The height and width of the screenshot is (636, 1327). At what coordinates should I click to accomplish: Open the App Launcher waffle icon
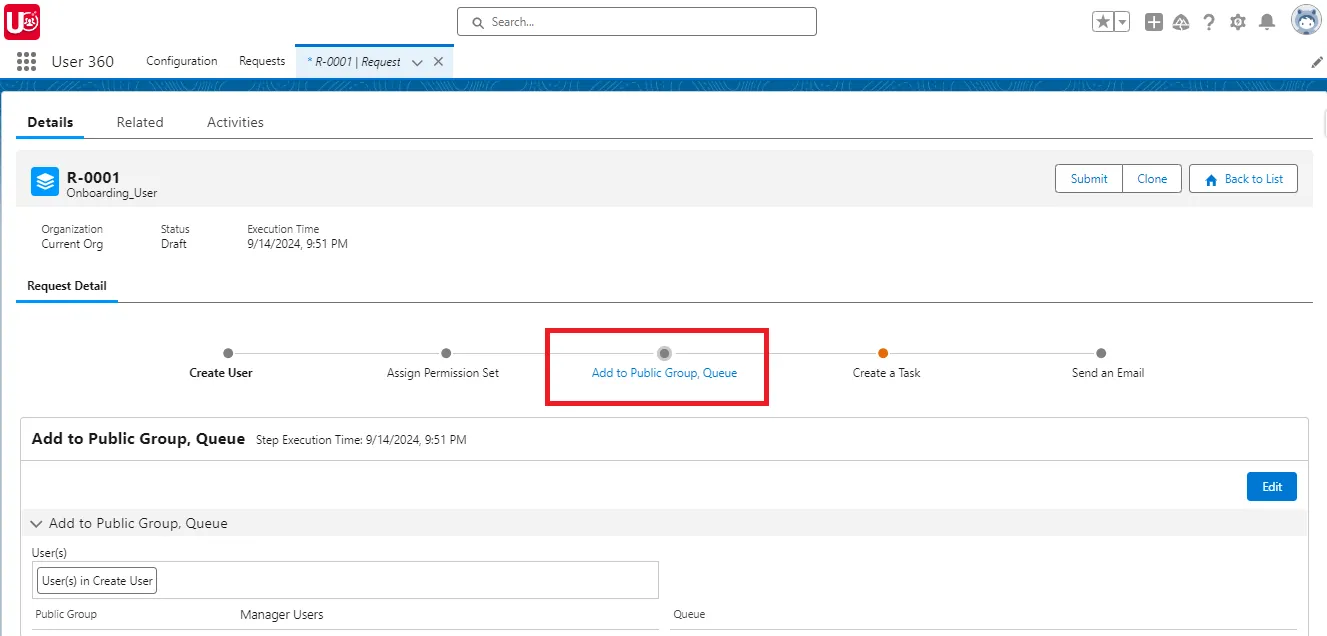click(25, 61)
